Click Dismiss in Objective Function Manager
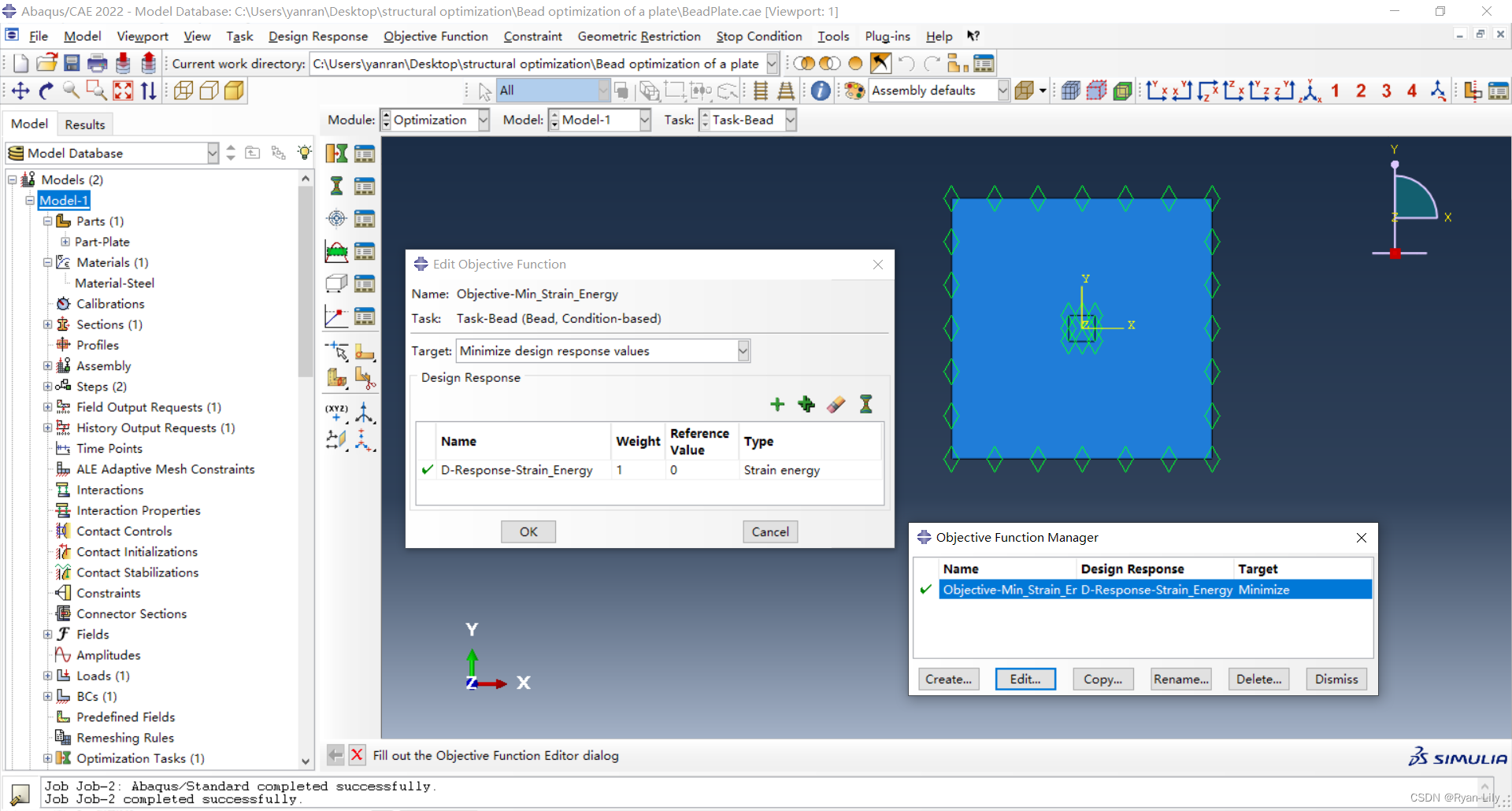The width and height of the screenshot is (1512, 811). point(1336,679)
